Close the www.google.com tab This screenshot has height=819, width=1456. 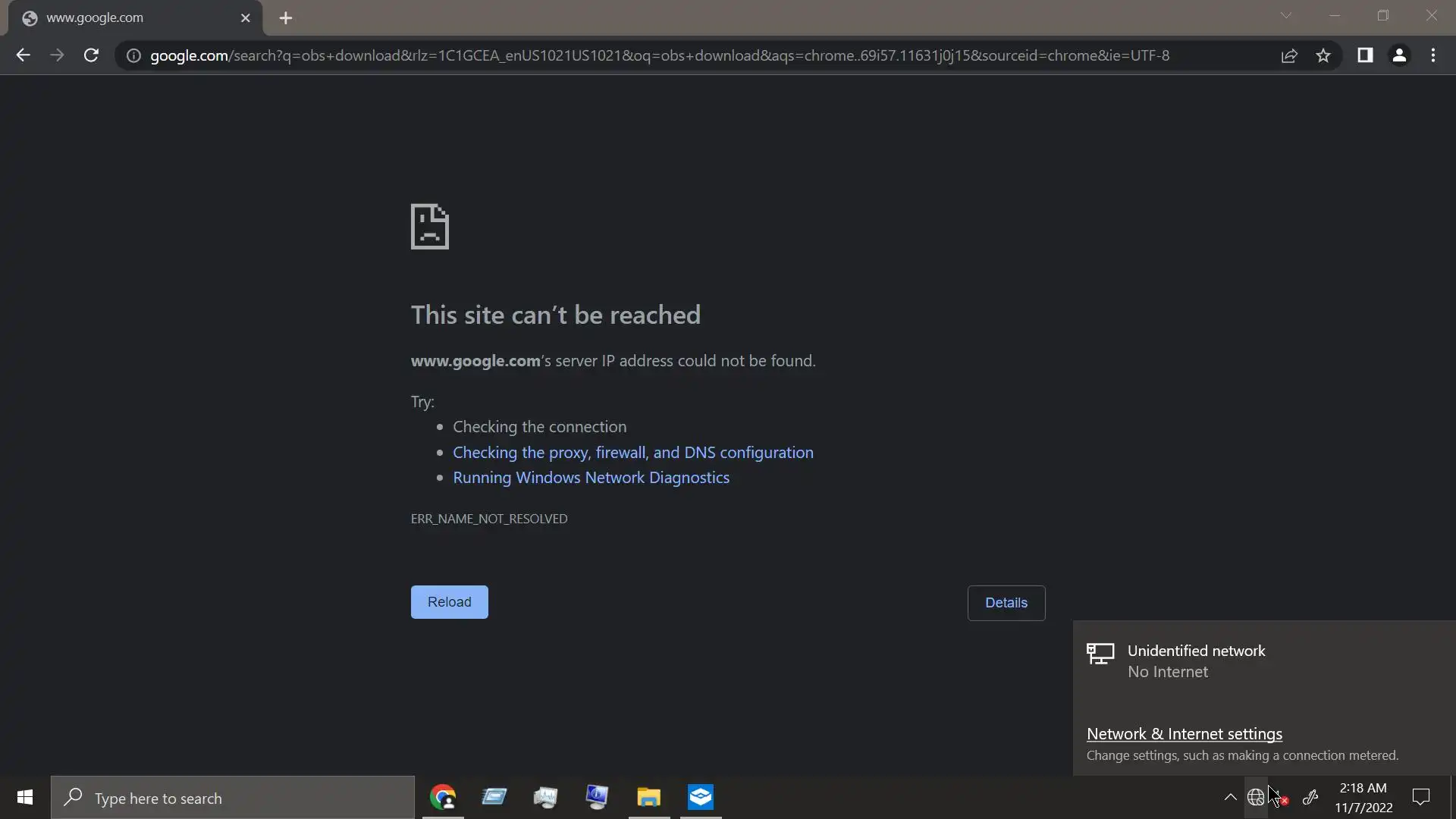pos(245,18)
